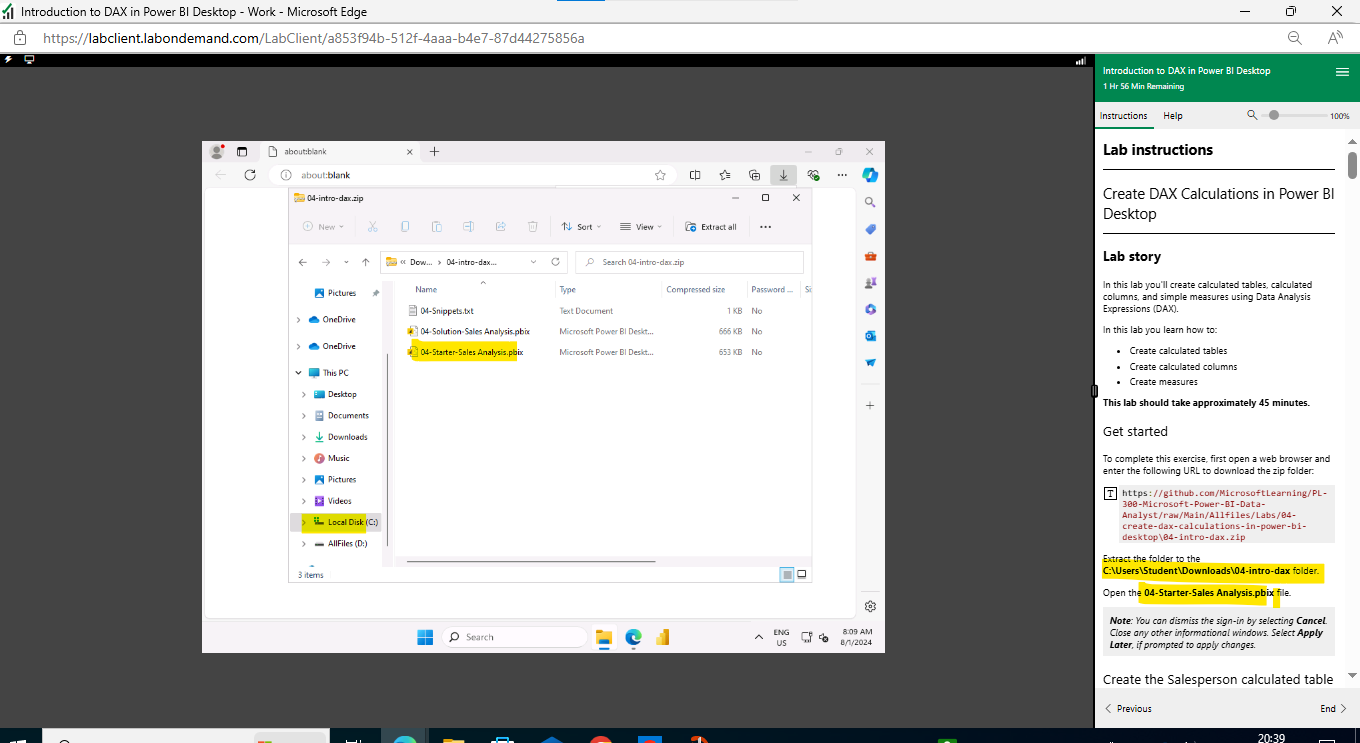1360x743 pixels.
Task: Switch to large thumbnails layout
Action: tap(800, 574)
